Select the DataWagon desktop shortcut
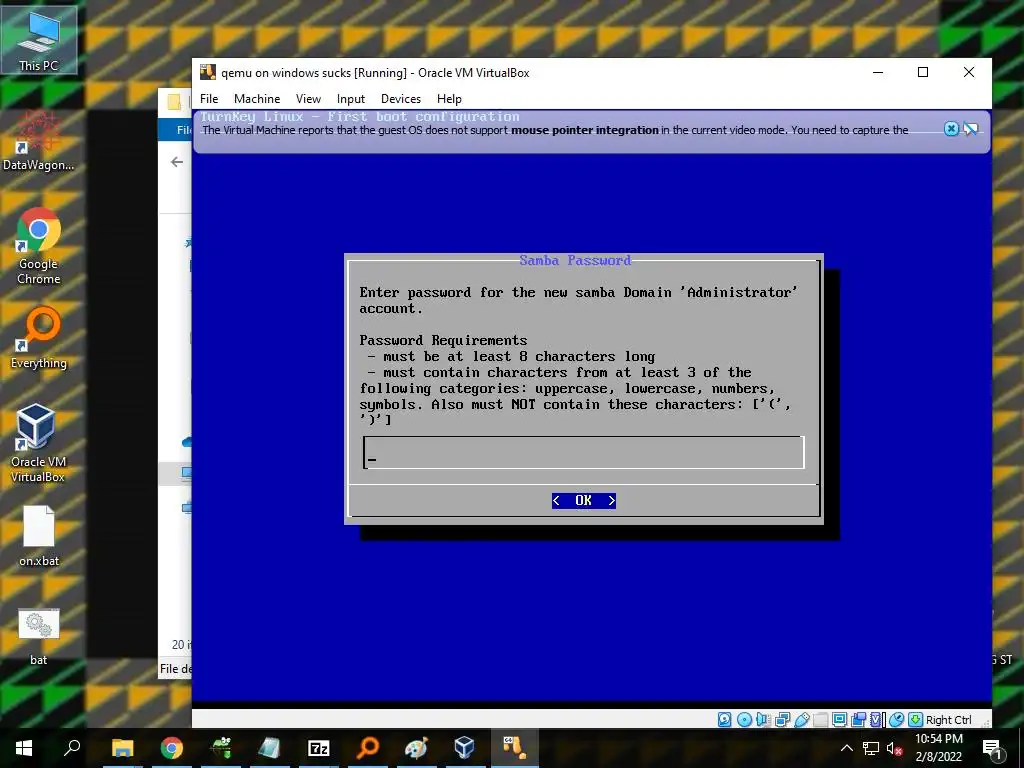 point(39,141)
